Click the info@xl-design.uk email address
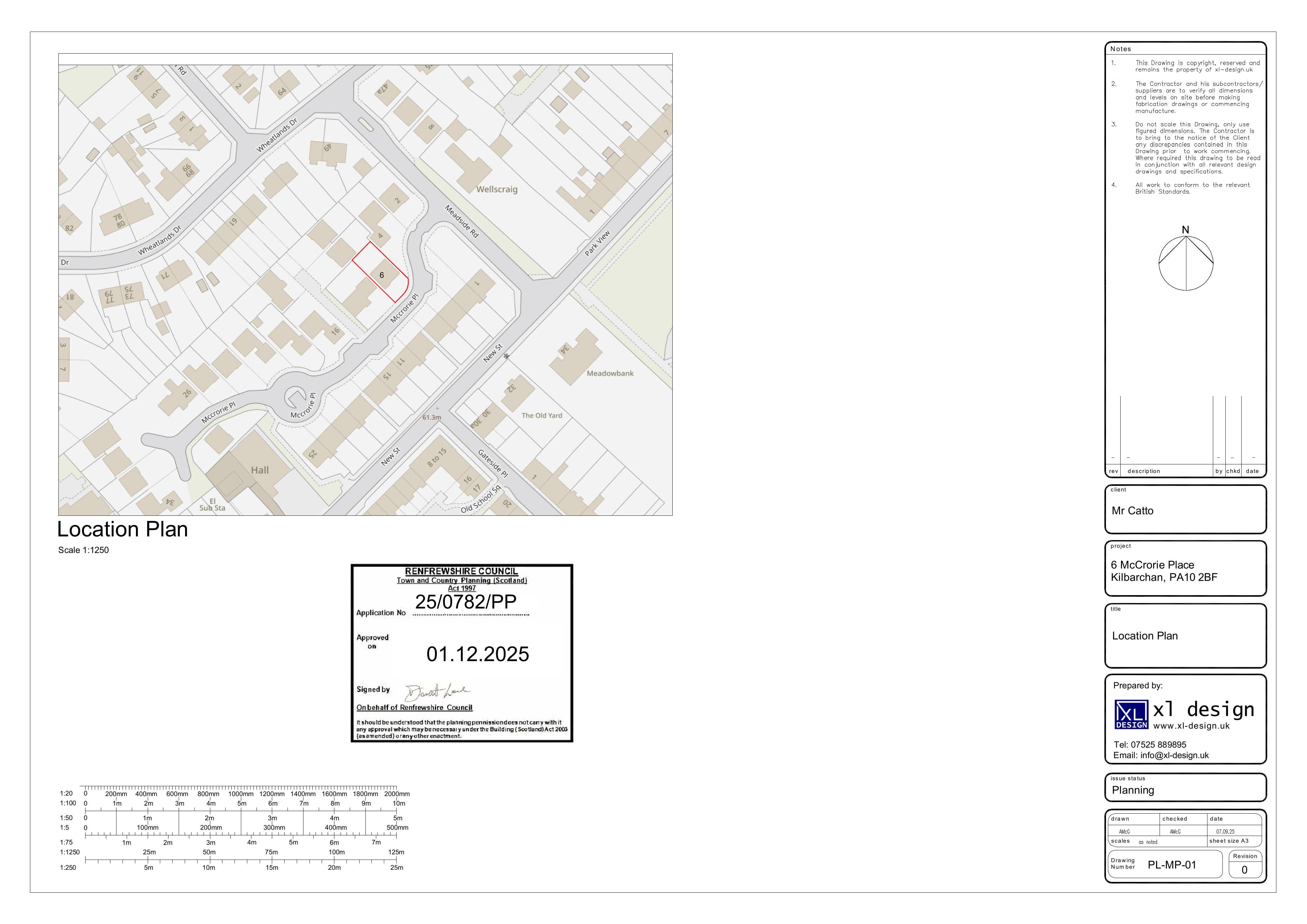1307x924 pixels. [1174, 756]
